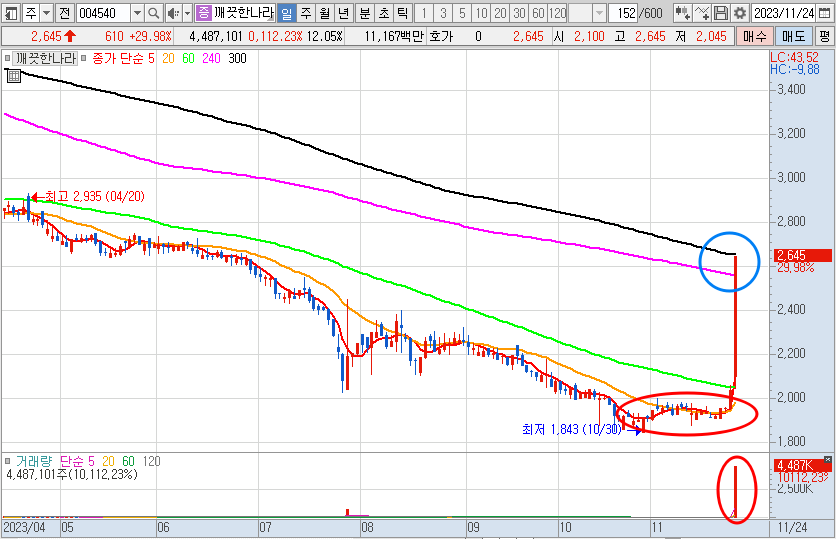Toggle small square before 깨끗한나라 legend
Viewport: 836px width, 539px height.
(7, 58)
